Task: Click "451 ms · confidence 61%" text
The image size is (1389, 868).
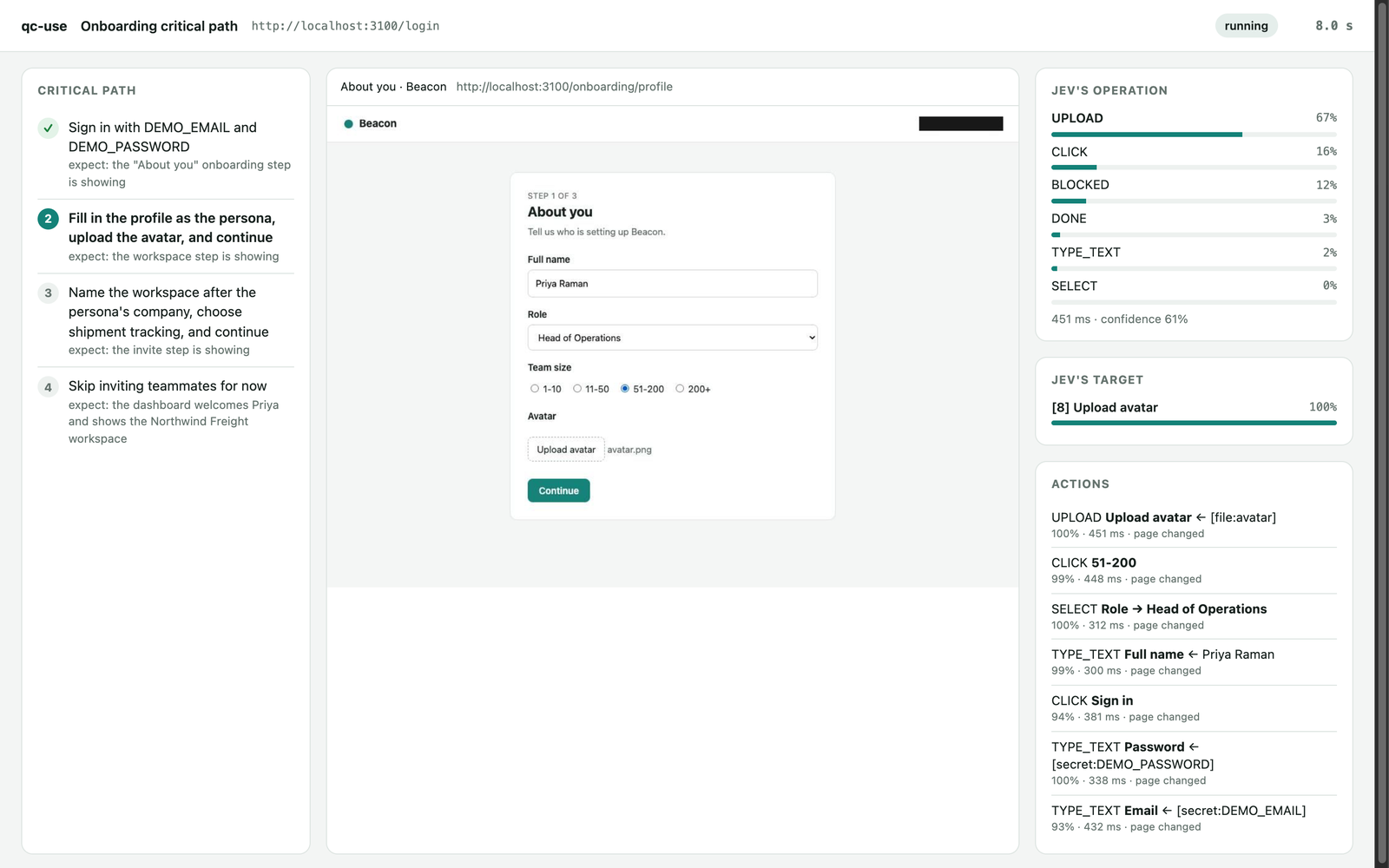Action: [1119, 319]
